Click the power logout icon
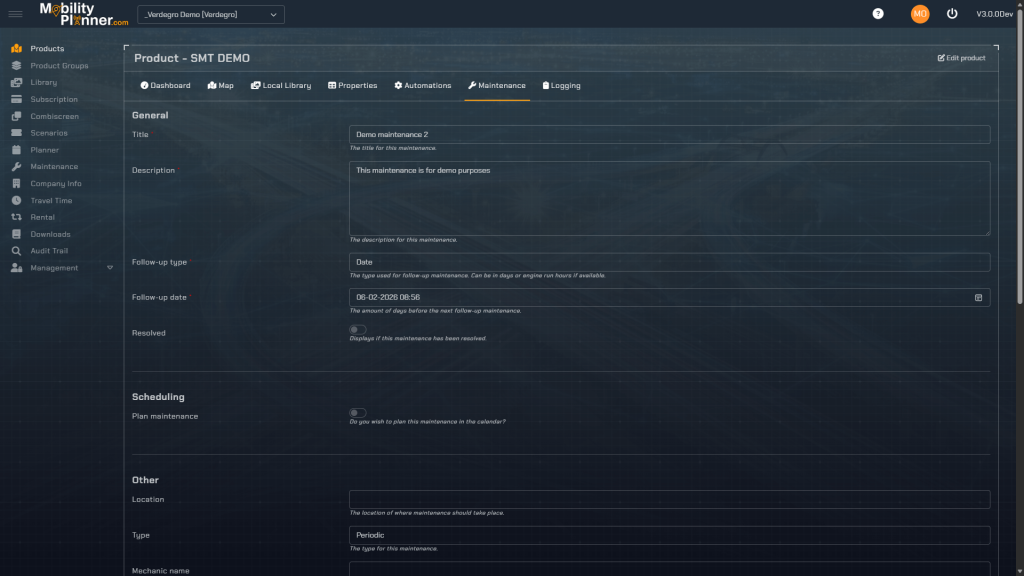 tap(951, 14)
